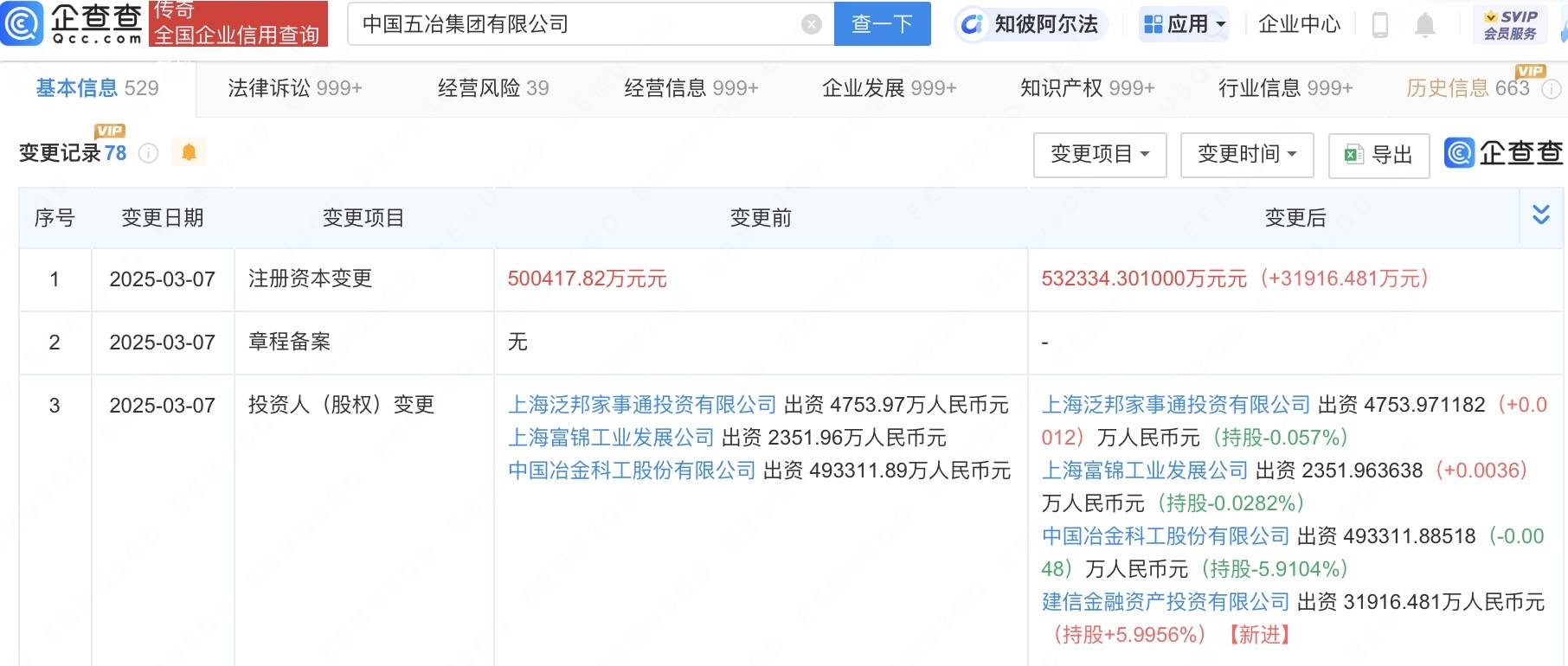This screenshot has width=1568, height=666.
Task: Click 变更日期 column header
Action: [163, 218]
